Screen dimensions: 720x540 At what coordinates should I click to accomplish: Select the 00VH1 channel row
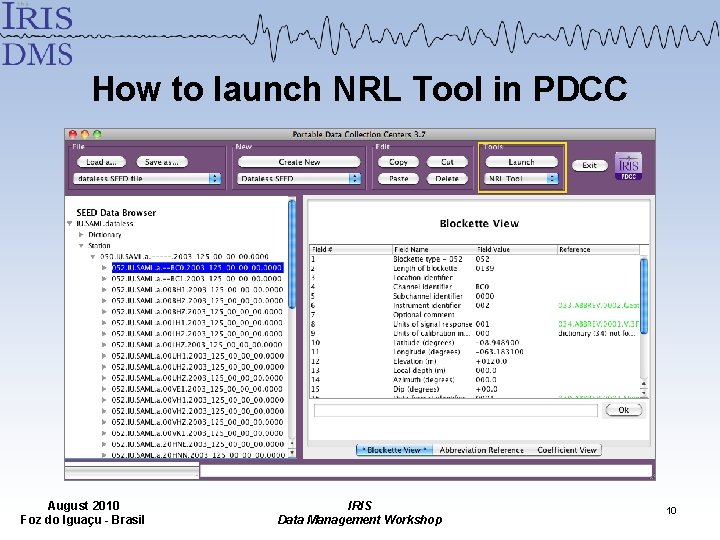coord(197,400)
